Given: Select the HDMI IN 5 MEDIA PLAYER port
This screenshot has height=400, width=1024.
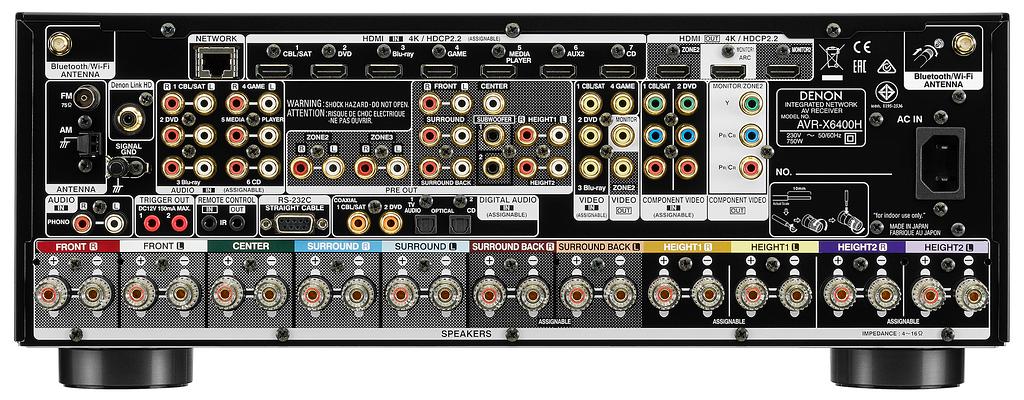Looking at the screenshot, I should 498,71.
